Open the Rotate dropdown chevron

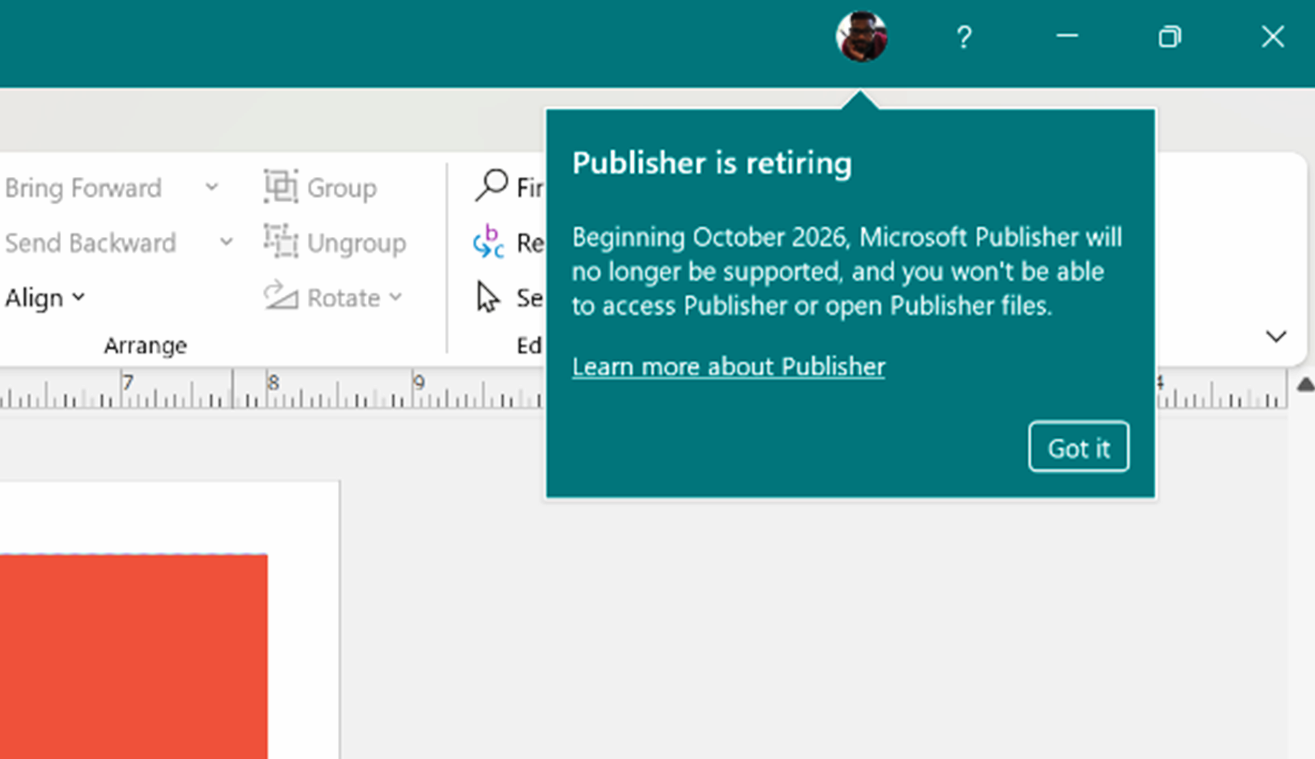tap(395, 298)
